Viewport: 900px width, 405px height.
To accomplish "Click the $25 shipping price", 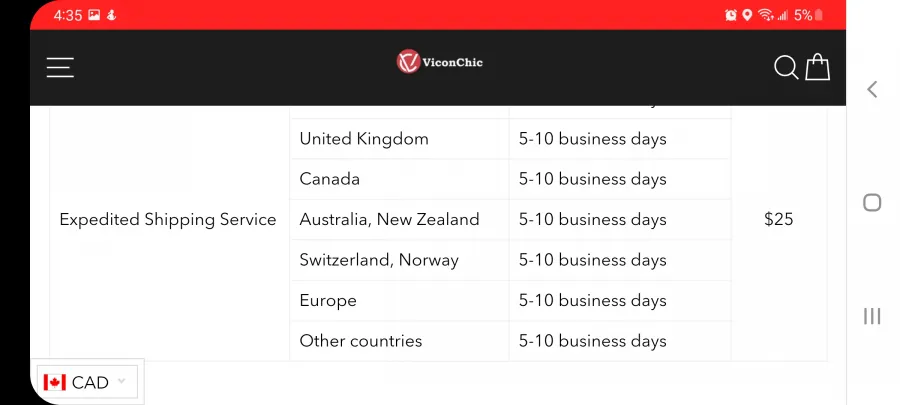I will click(778, 219).
